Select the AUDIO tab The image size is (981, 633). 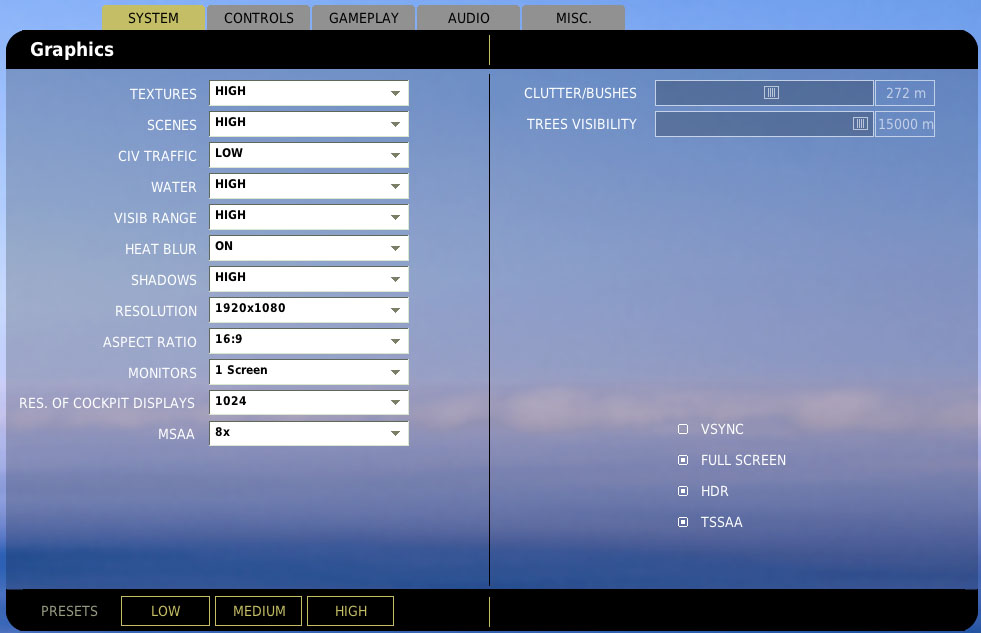469,18
